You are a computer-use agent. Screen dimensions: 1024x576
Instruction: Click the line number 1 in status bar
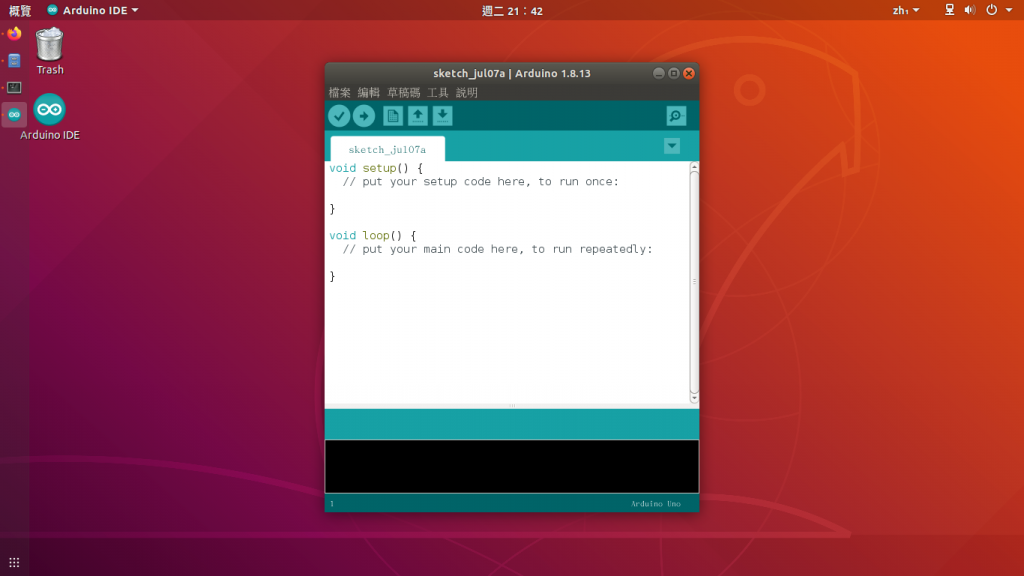point(332,504)
